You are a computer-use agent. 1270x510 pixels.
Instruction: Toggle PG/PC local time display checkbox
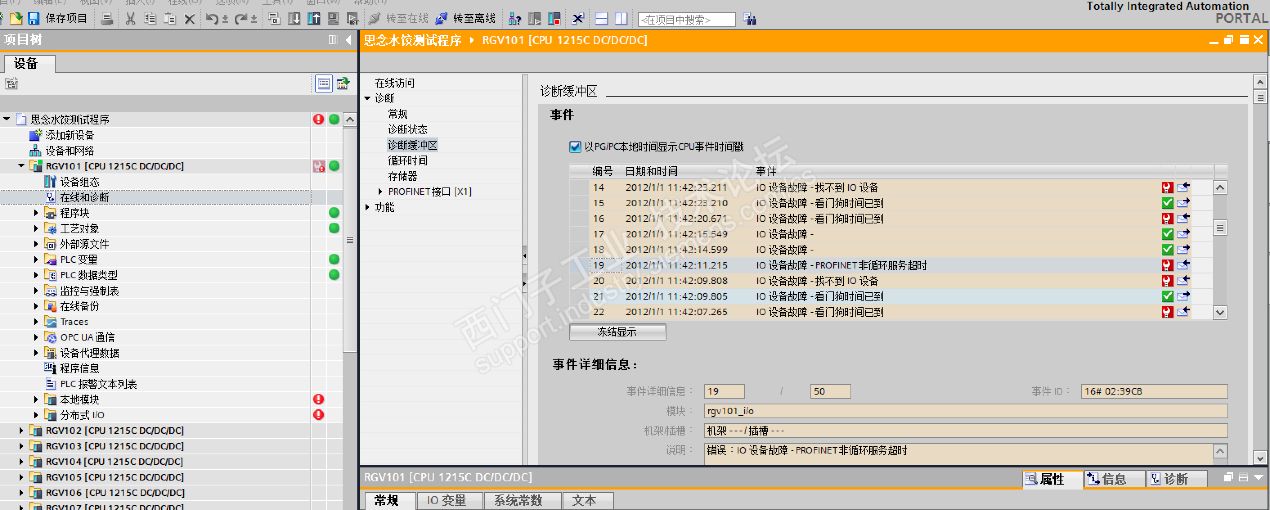pos(575,147)
